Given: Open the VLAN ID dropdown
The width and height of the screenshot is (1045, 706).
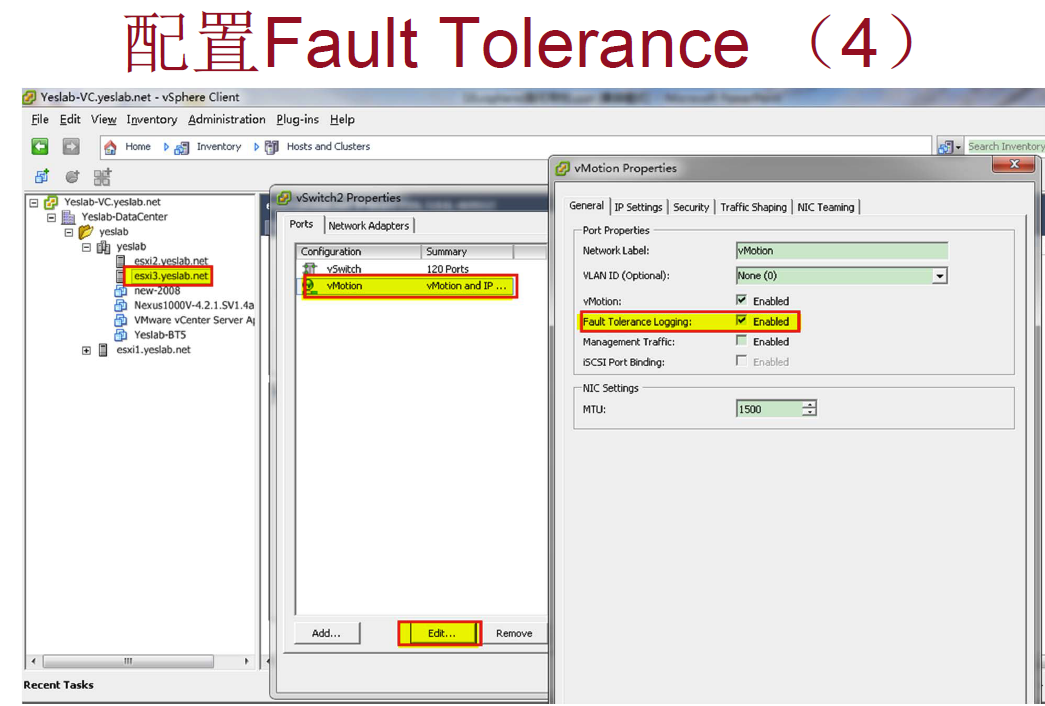Looking at the screenshot, I should (x=939, y=275).
